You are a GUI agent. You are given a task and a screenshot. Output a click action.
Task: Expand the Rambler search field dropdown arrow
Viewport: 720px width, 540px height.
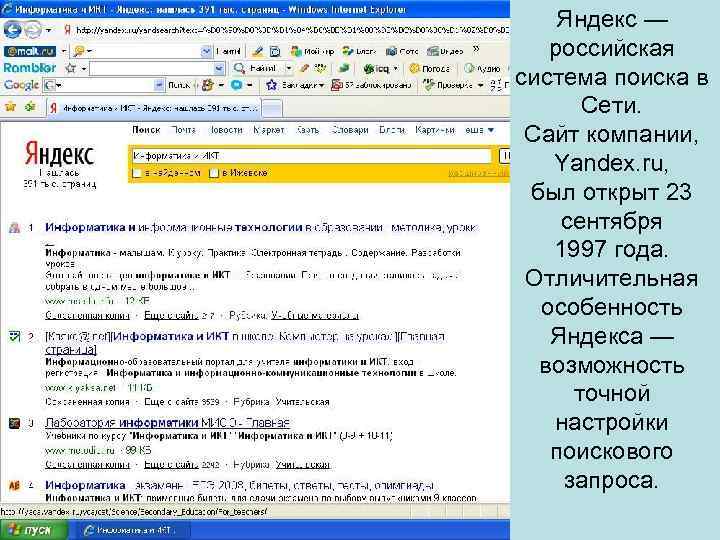(219, 69)
